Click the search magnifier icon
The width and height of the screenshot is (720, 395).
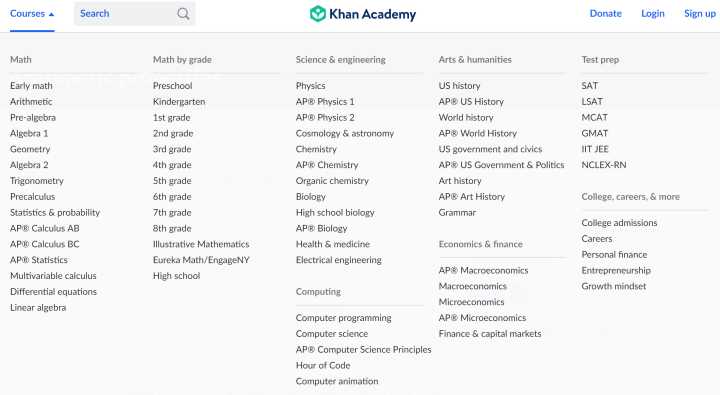pos(183,14)
